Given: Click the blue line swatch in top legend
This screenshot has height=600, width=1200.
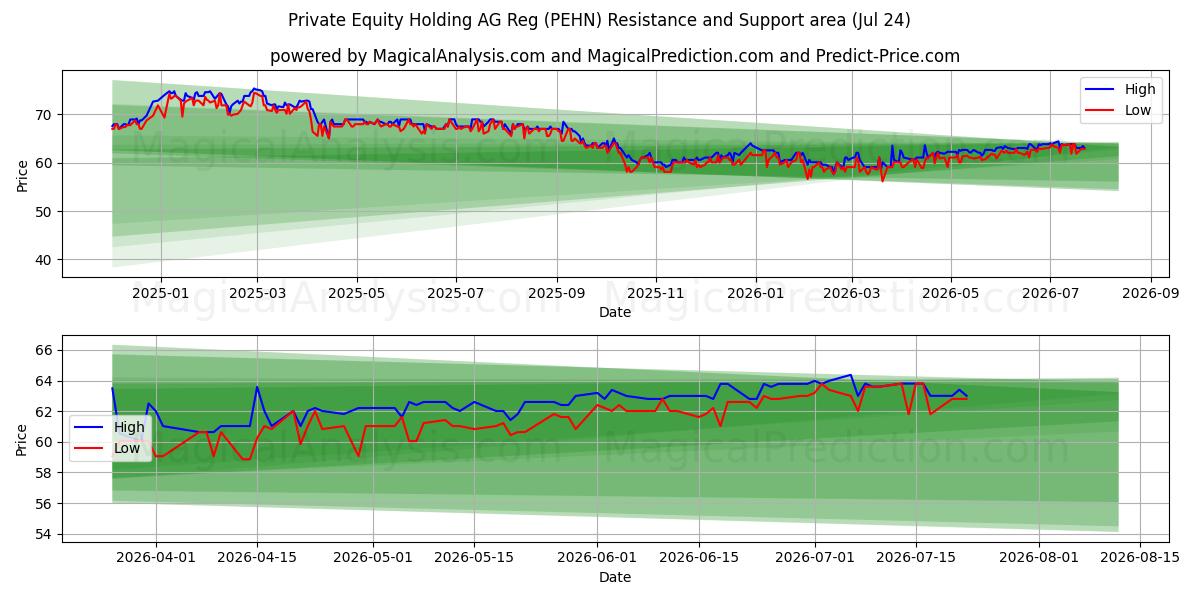Looking at the screenshot, I should [x=1102, y=90].
